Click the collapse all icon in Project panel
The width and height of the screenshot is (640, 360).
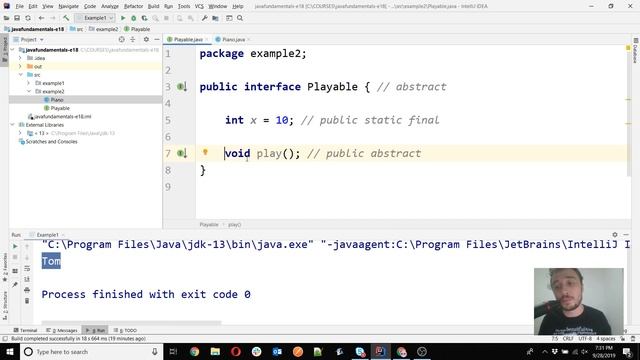(133, 40)
